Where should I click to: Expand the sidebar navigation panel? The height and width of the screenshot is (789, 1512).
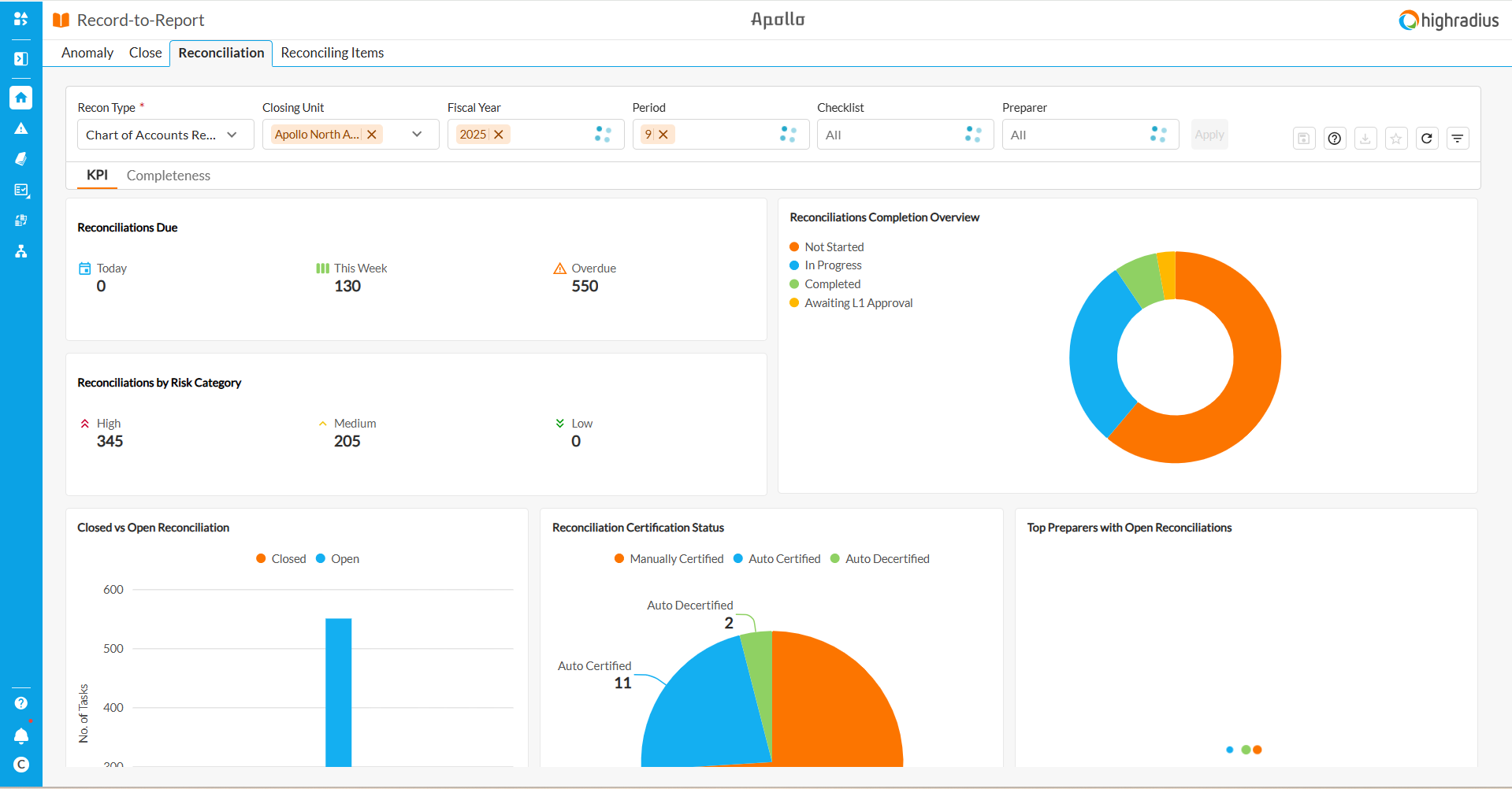pyautogui.click(x=21, y=59)
